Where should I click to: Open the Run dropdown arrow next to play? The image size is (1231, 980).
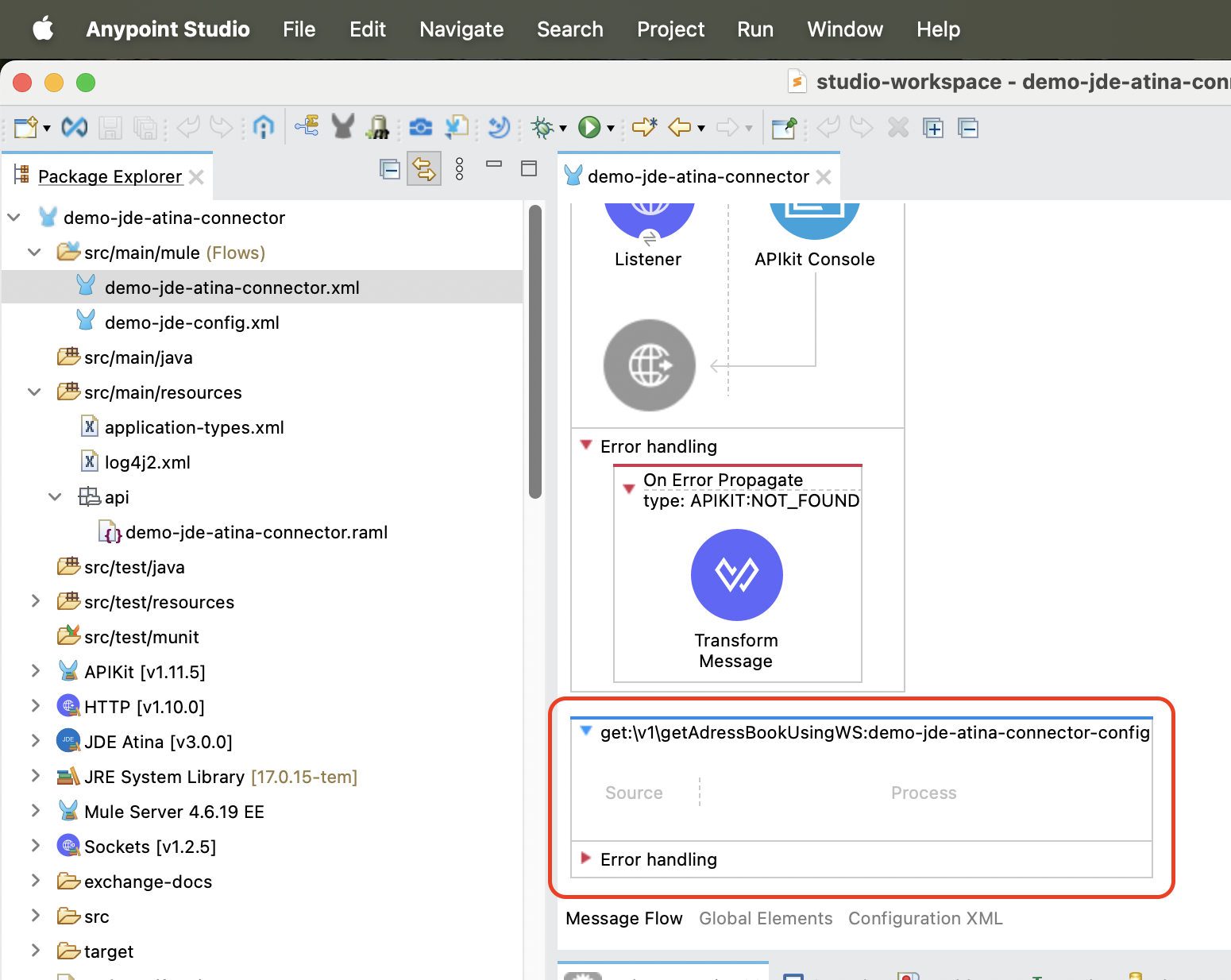[x=610, y=128]
